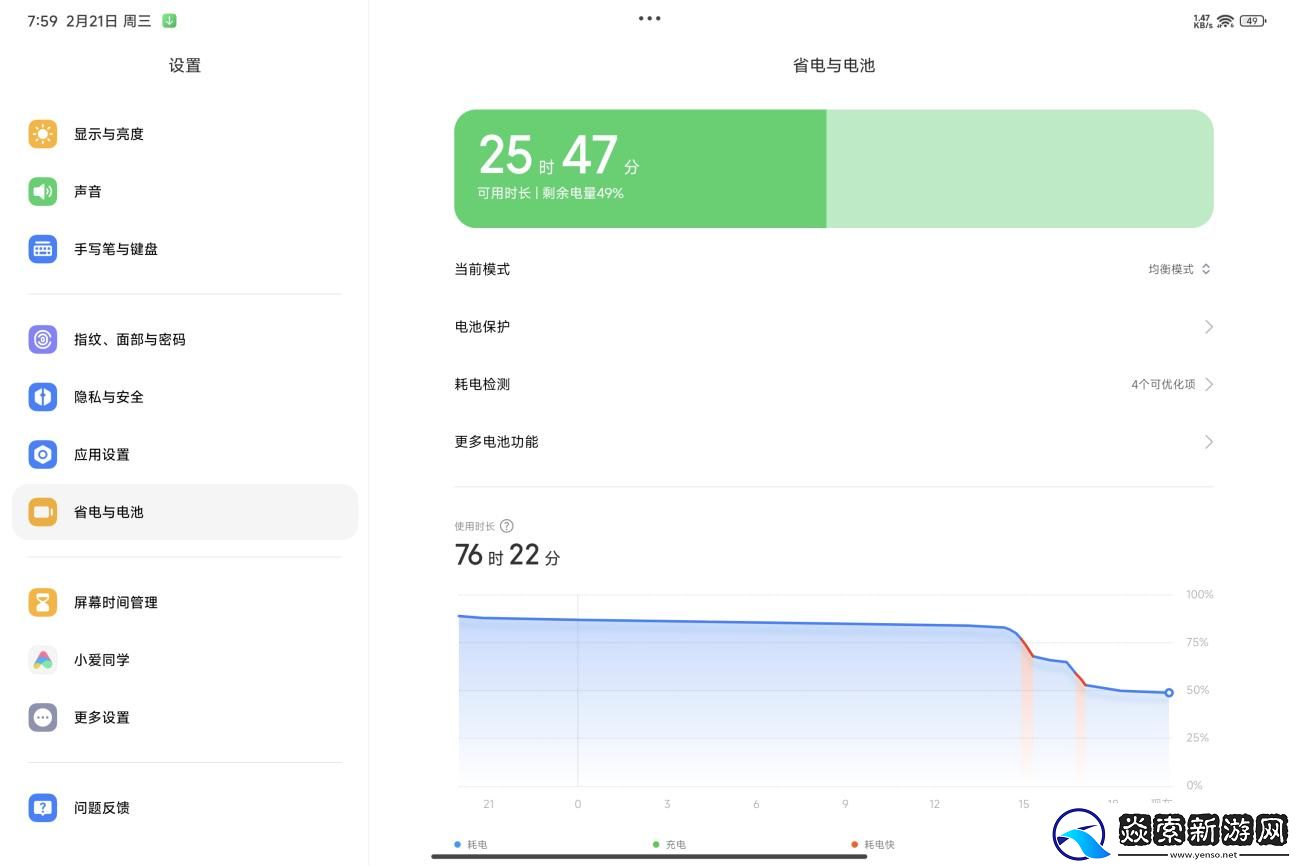The width and height of the screenshot is (1299, 866).
Task: Open the three-dot overflow menu at top
Action: 649,17
